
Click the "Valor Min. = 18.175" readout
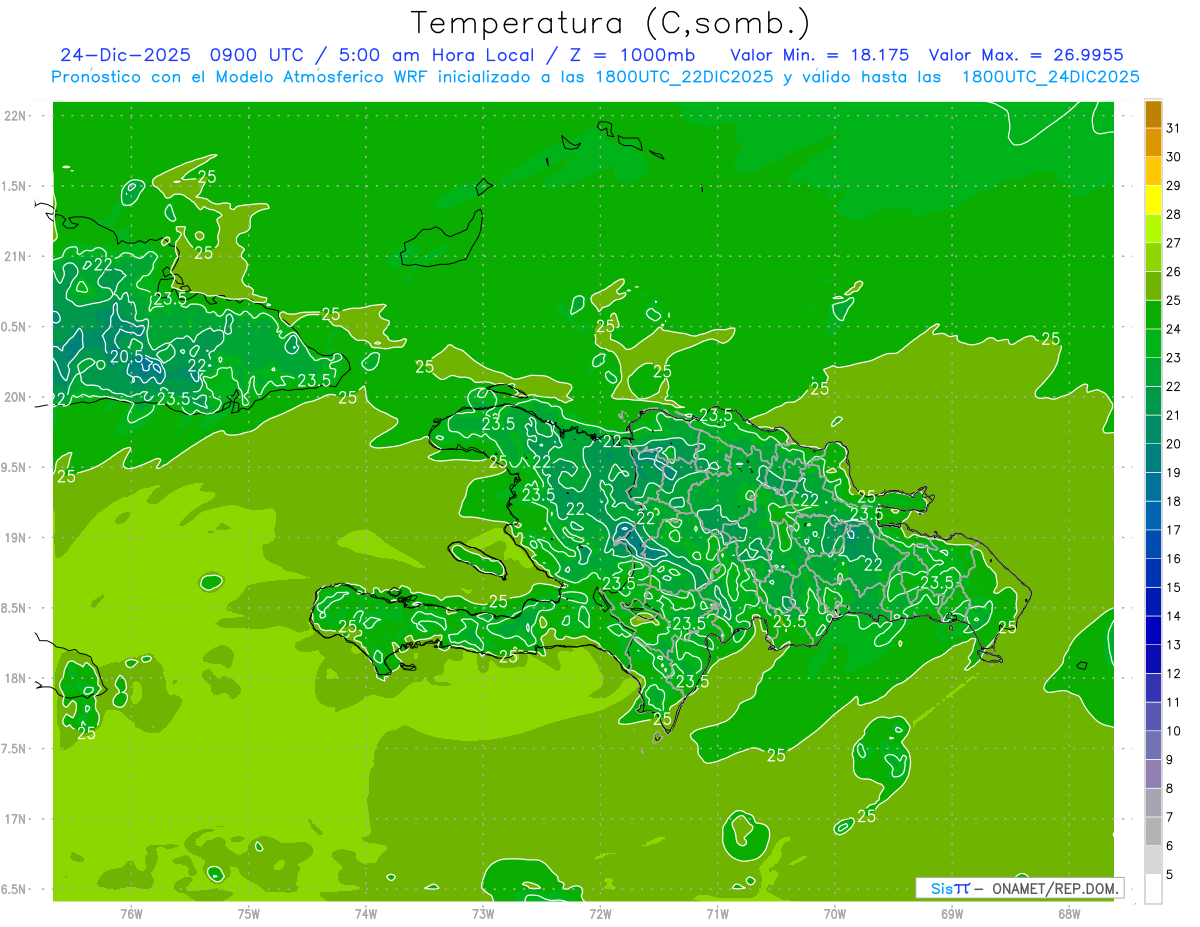[821, 55]
